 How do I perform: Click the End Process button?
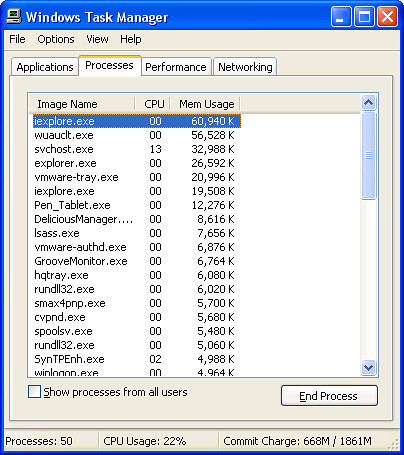pyautogui.click(x=329, y=396)
